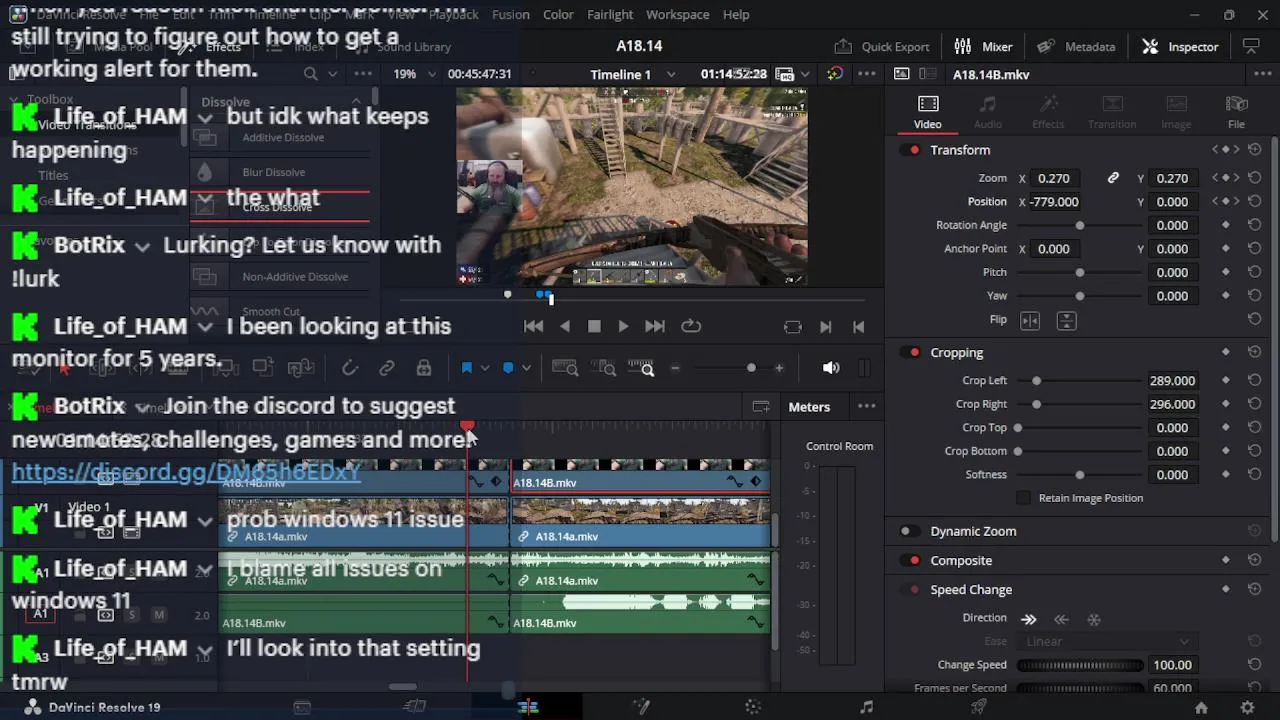Screen dimensions: 1280x720
Task: Add keyframe for Crop Left
Action: click(1226, 381)
